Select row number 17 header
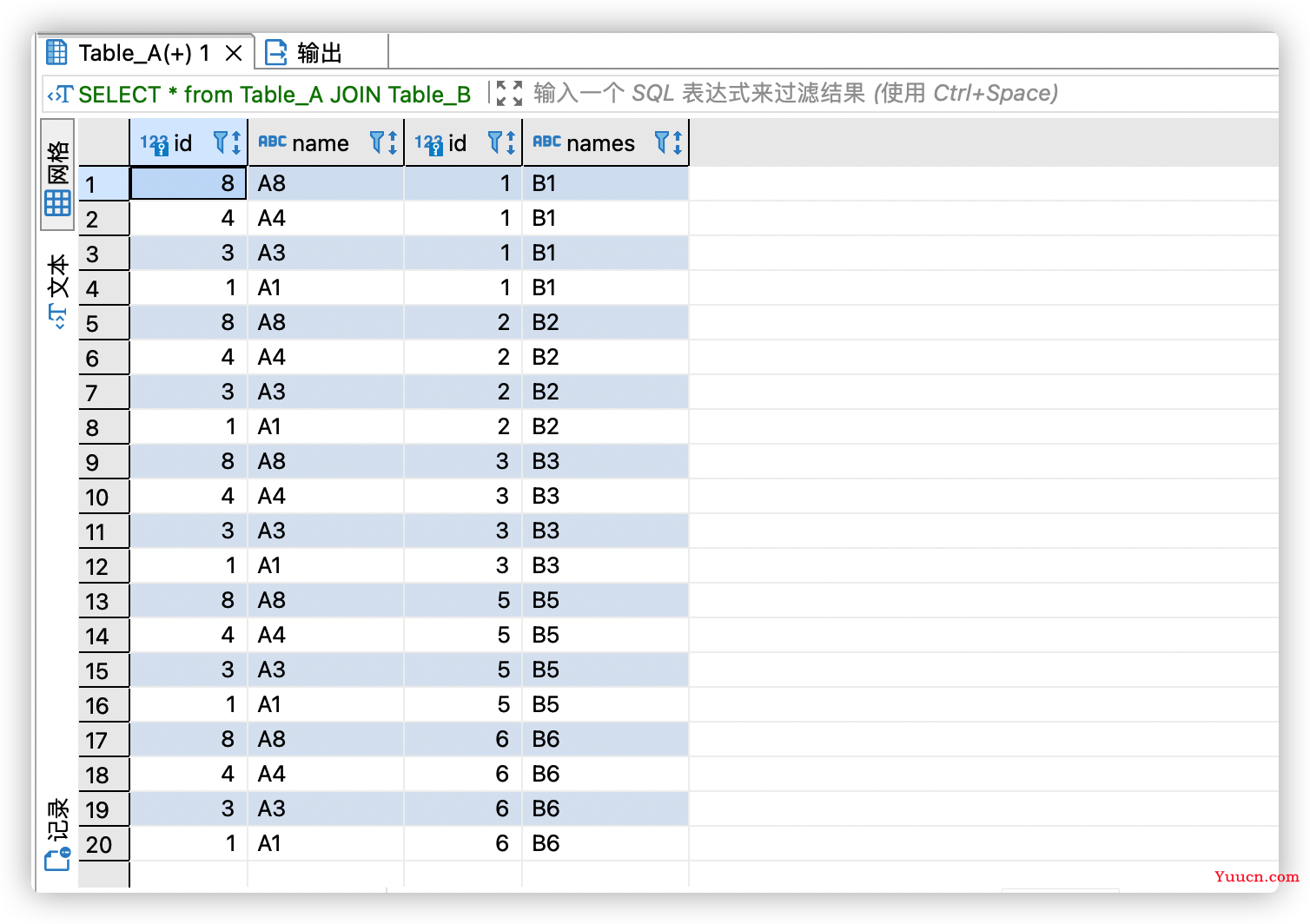This screenshot has height=924, width=1310. pos(103,740)
